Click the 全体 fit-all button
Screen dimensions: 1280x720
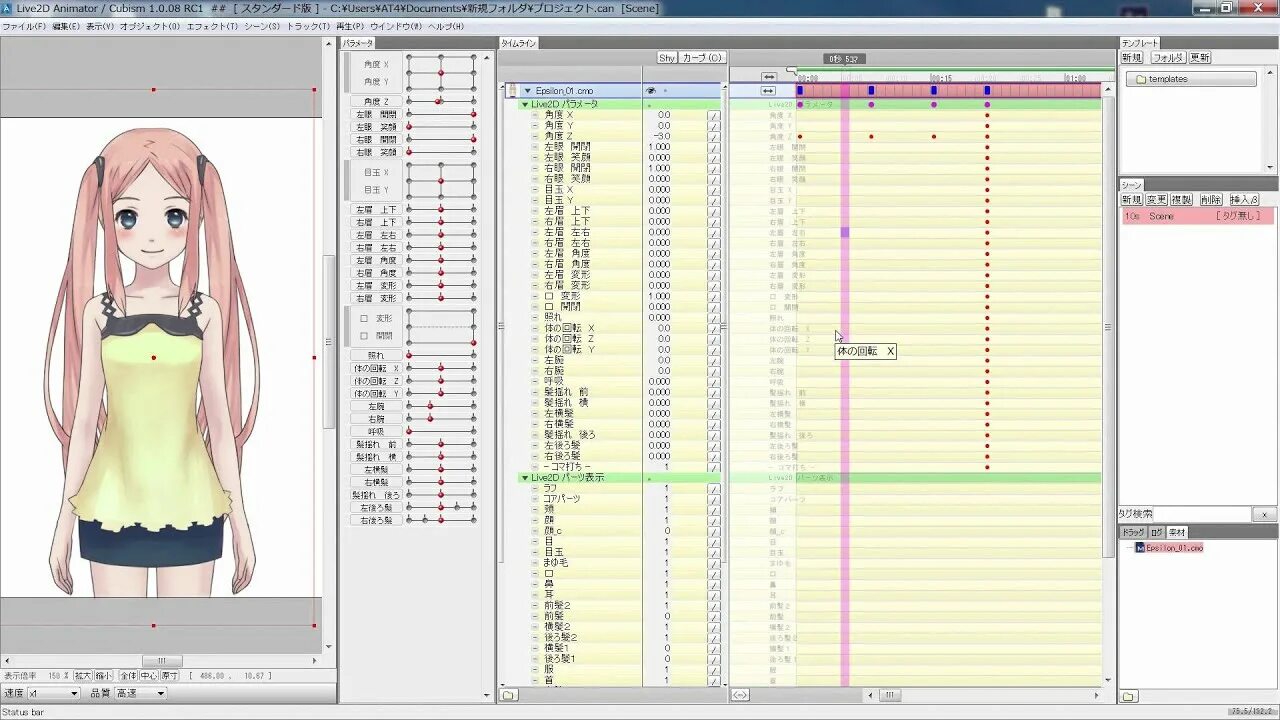tap(128, 676)
